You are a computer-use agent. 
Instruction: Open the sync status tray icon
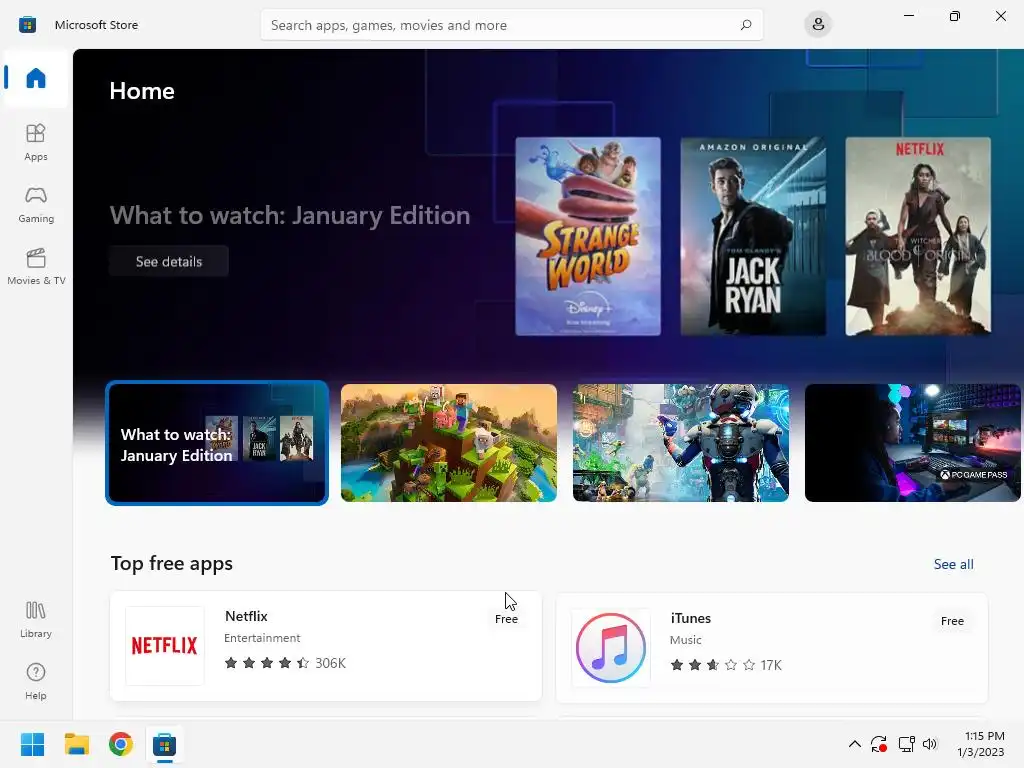[879, 744]
